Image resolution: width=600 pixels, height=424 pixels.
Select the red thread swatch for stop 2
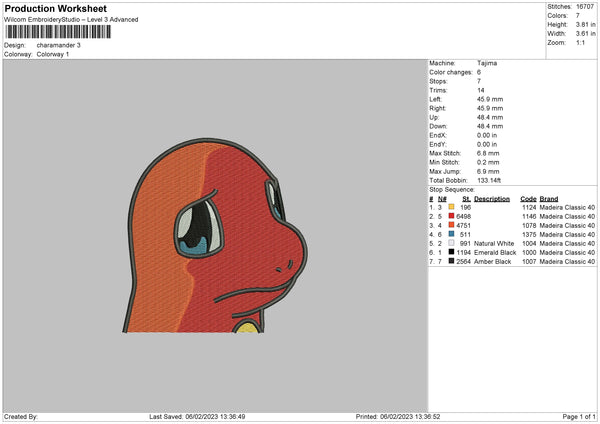[450, 216]
